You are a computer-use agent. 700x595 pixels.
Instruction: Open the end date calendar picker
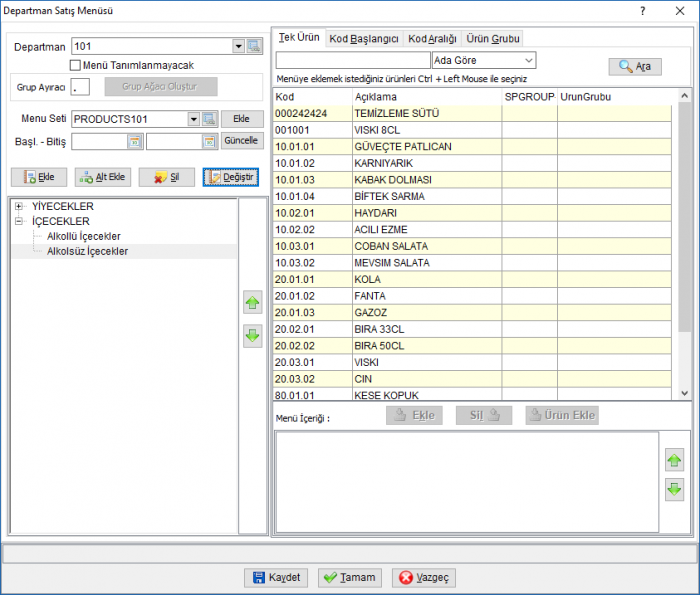(209, 141)
